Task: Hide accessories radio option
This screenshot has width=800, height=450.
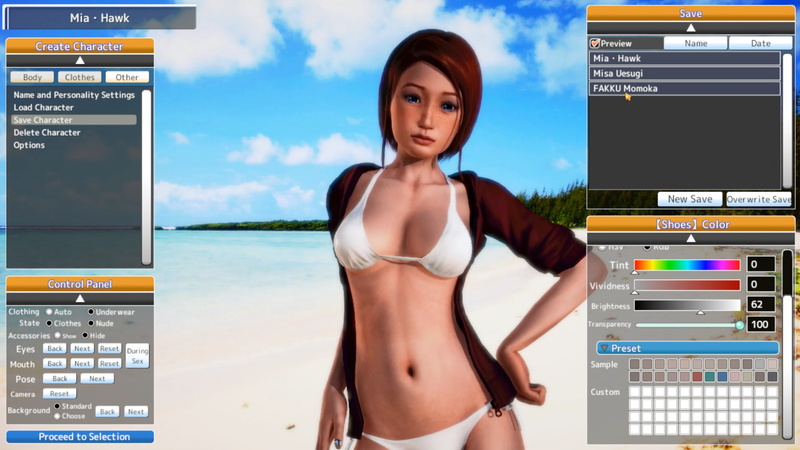Action: tap(85, 335)
